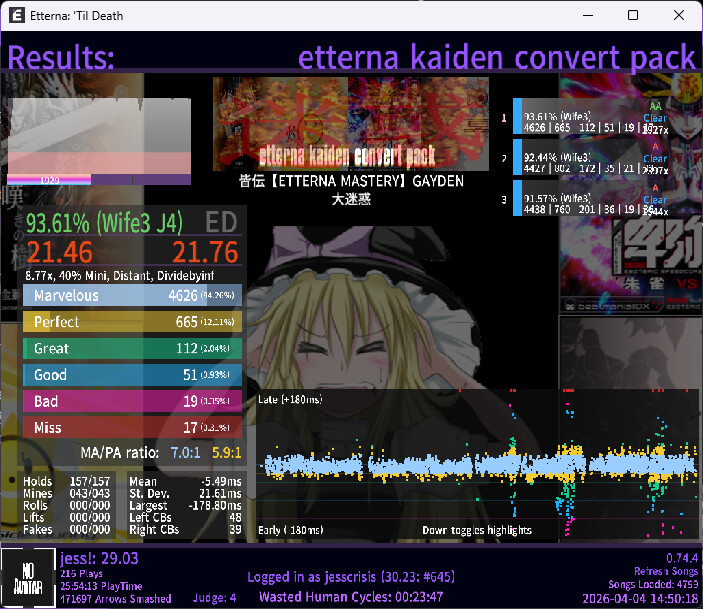Select the third-ranked 91.57% score entry
The image size is (703, 609).
(x=590, y=198)
